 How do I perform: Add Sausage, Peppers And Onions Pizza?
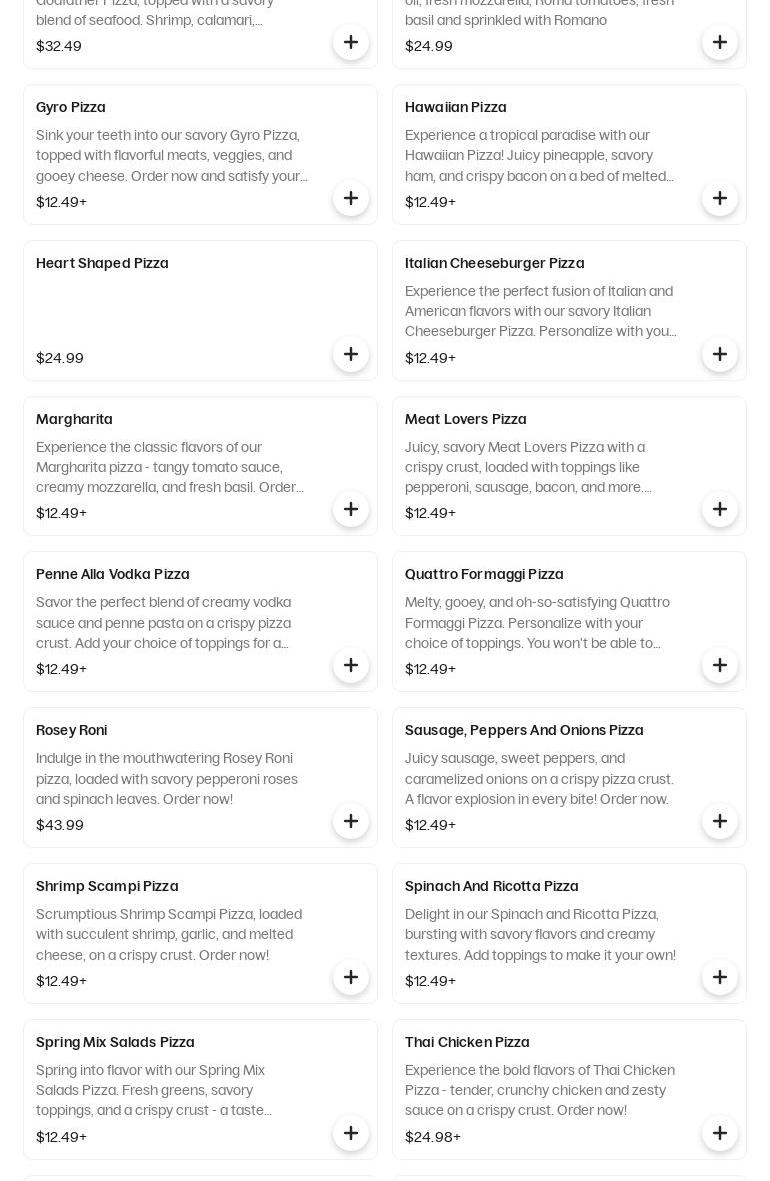tap(720, 821)
